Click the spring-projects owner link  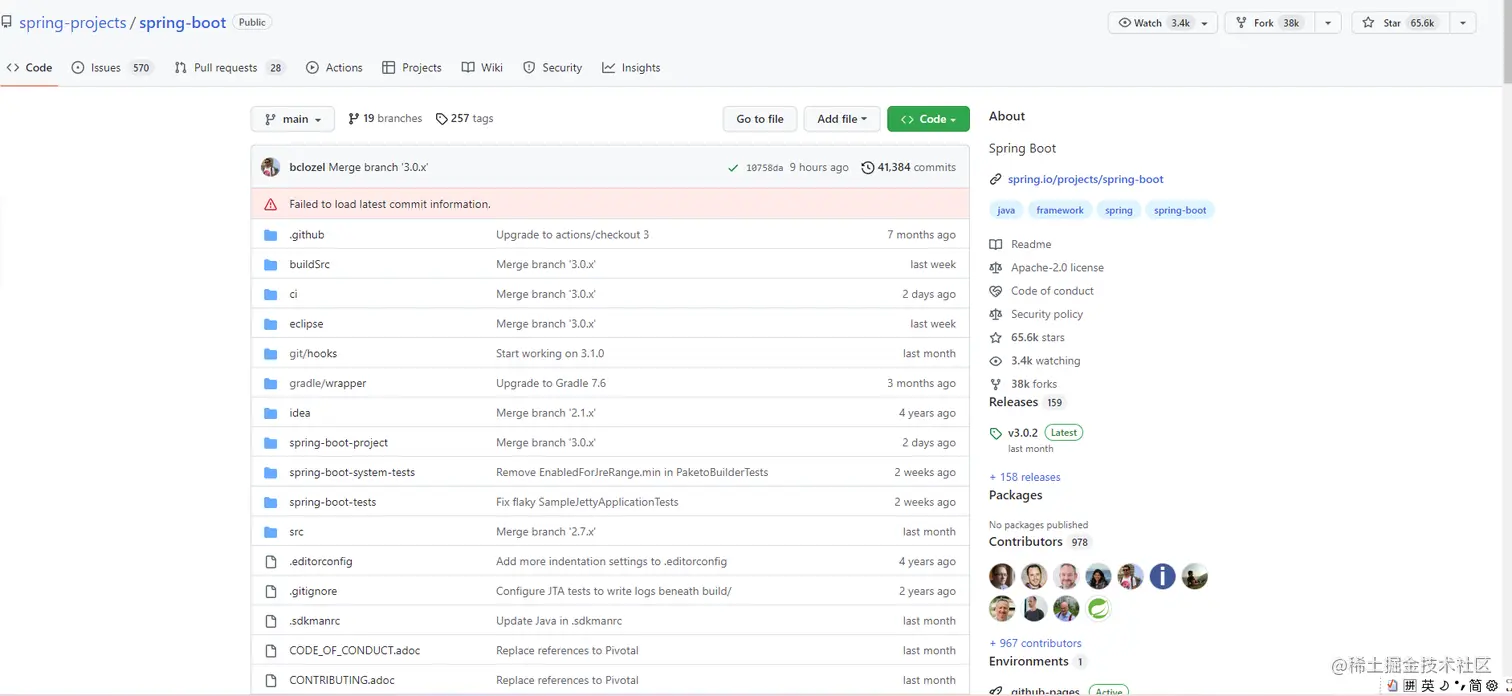tap(73, 23)
